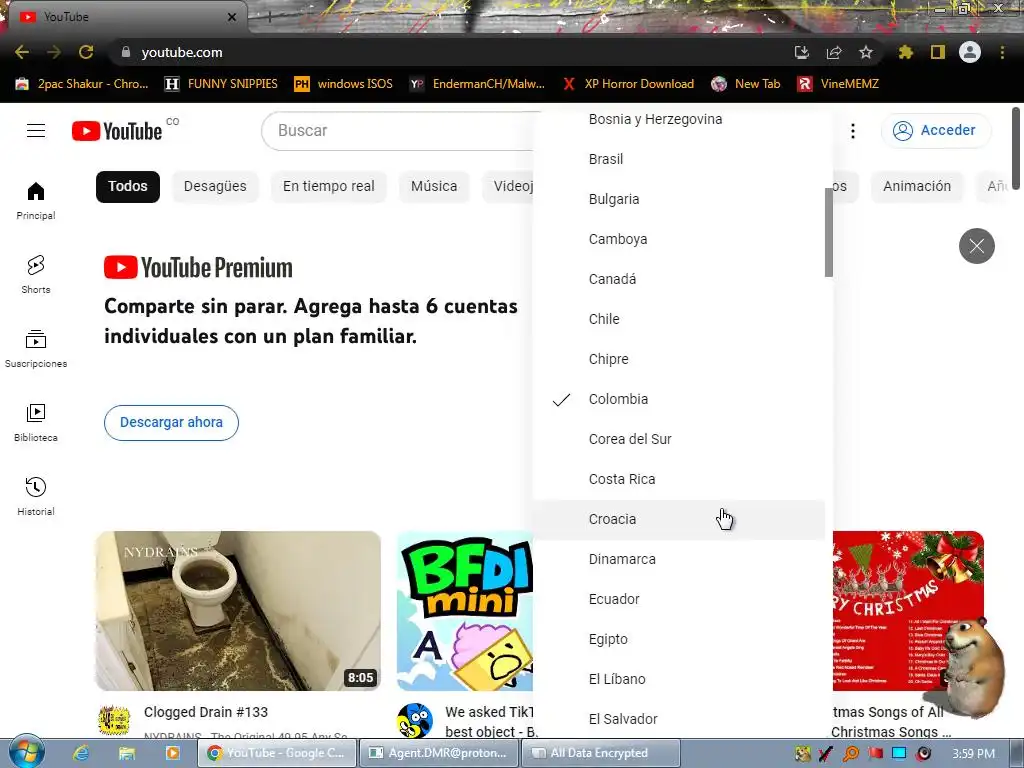Image resolution: width=1024 pixels, height=768 pixels.
Task: Toggle the Chrome side panel icon
Action: 938,52
